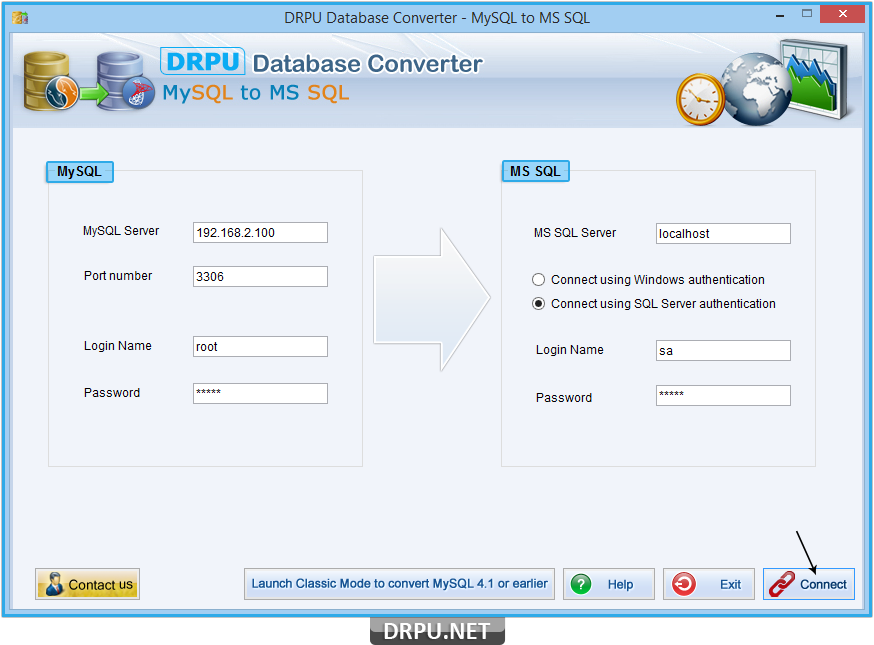874x645 pixels.
Task: Click the red Exit arrow icon
Action: (x=684, y=584)
